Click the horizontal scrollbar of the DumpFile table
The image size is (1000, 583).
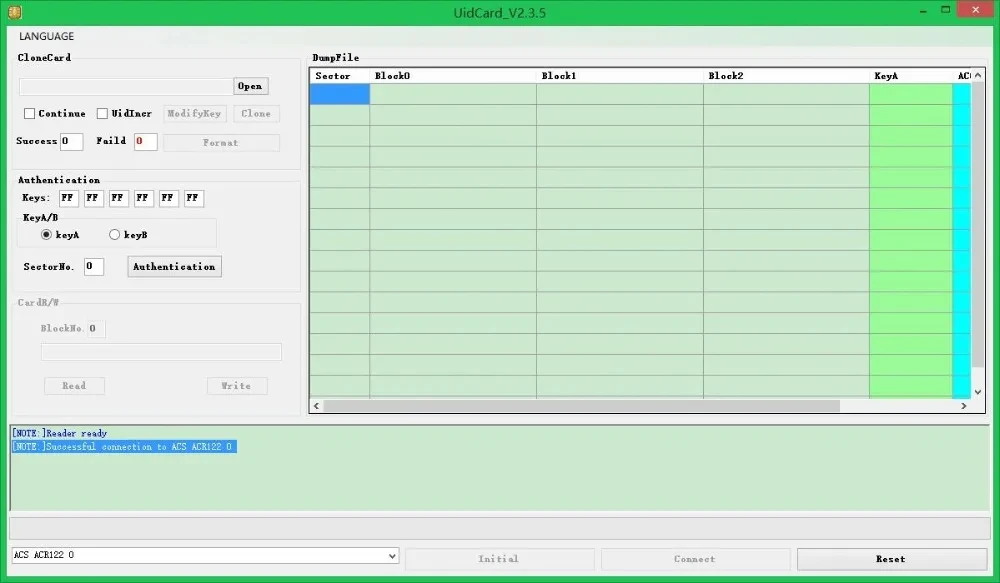pyautogui.click(x=582, y=406)
